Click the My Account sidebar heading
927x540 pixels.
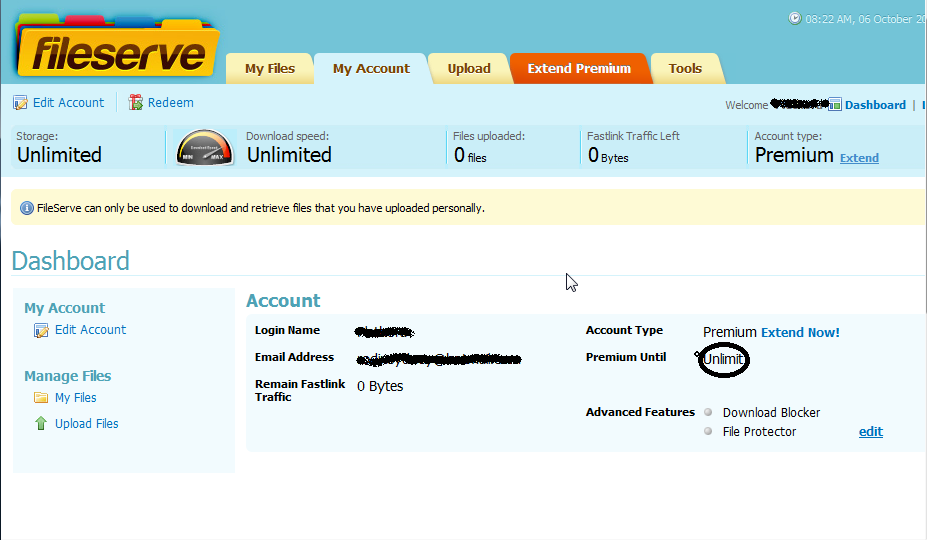point(64,308)
